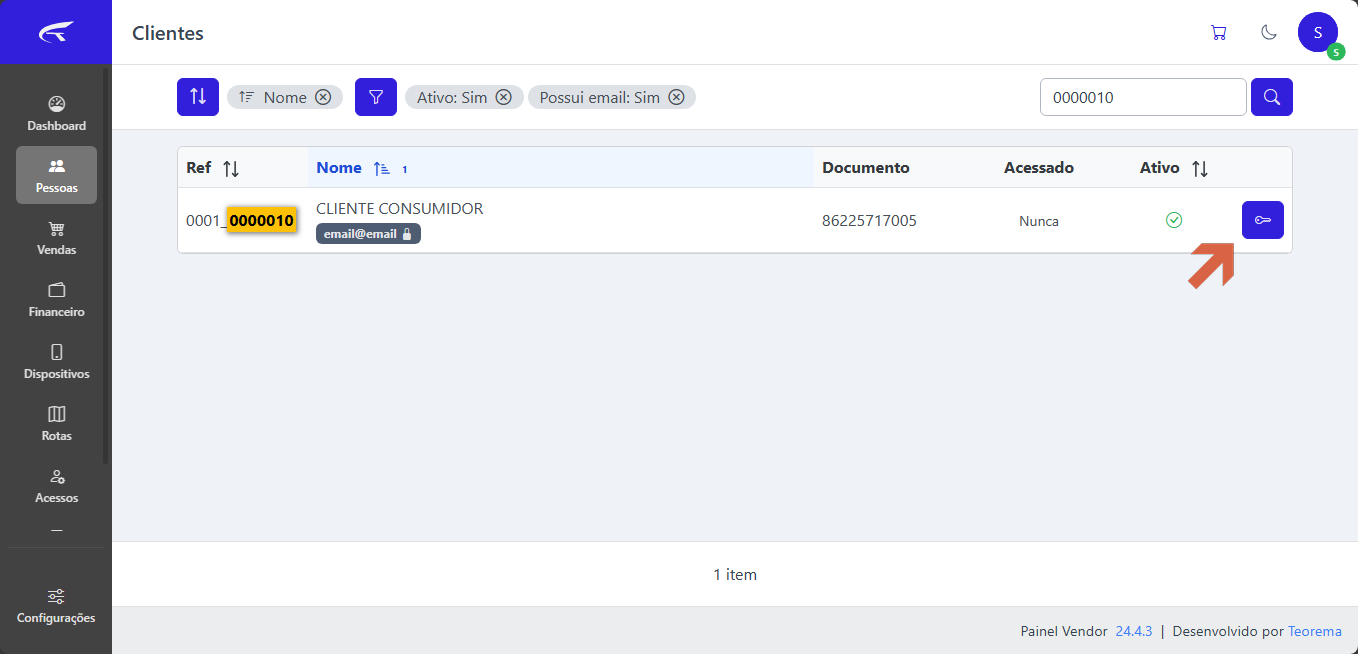
Task: Click the Nunca accessed value
Action: point(1039,221)
